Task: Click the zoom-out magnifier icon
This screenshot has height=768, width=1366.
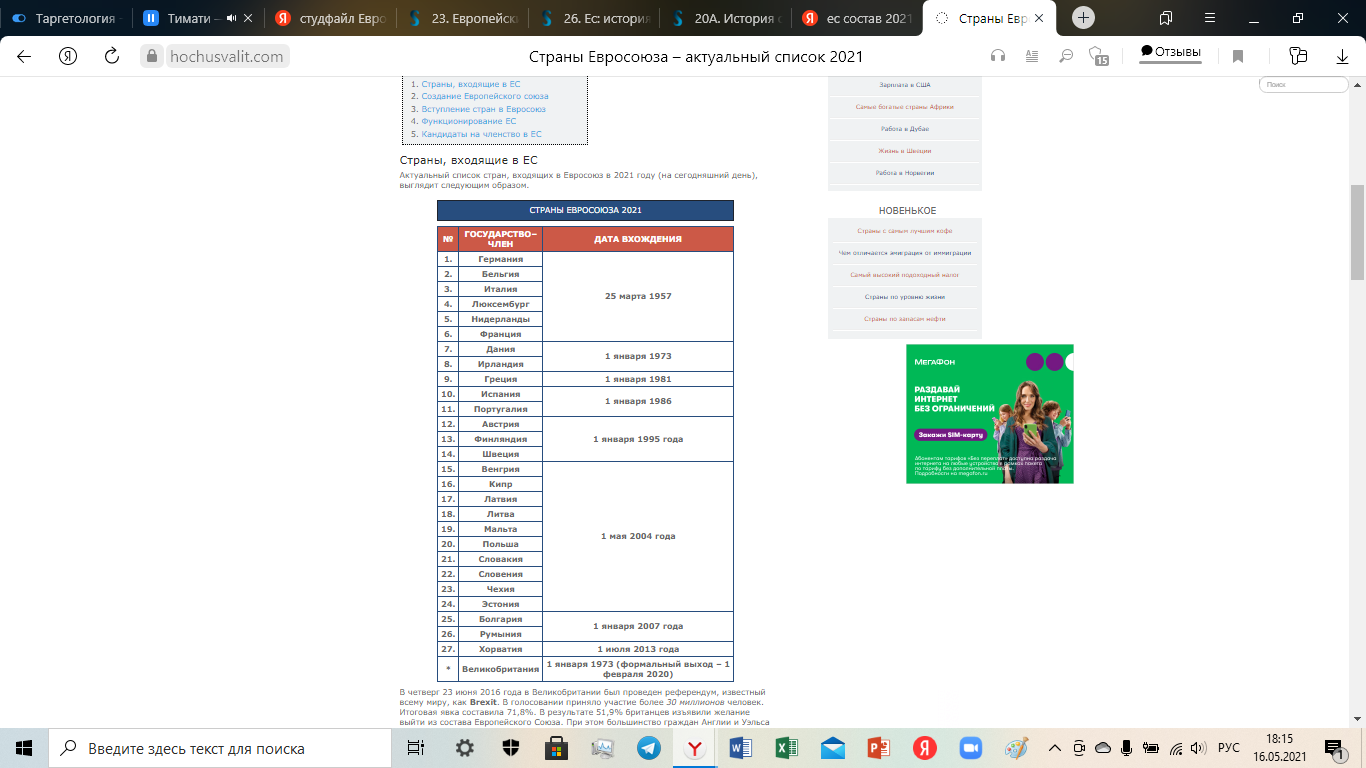Action: (1066, 56)
